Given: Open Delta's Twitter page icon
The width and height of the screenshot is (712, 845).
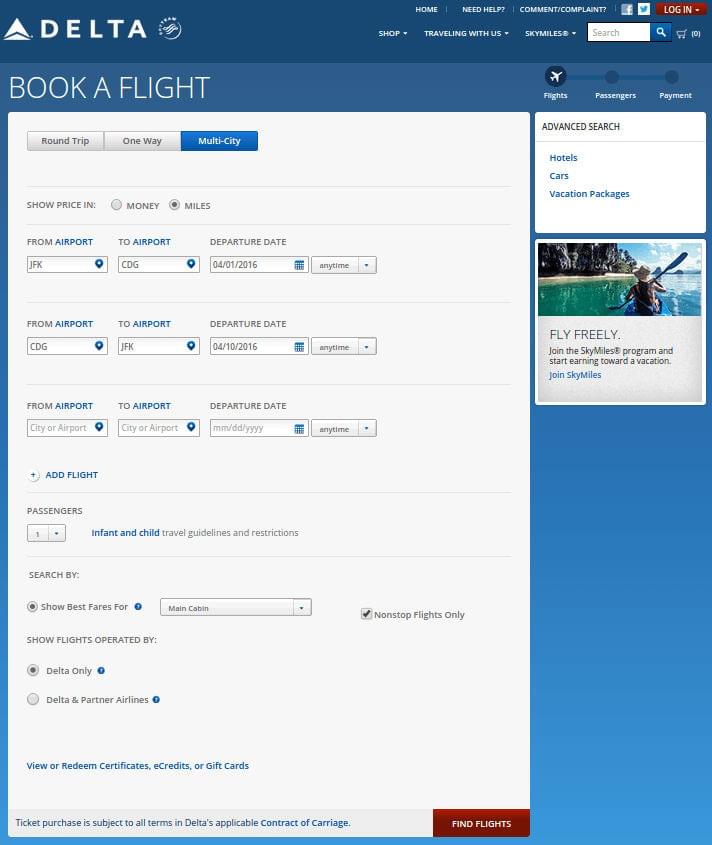Looking at the screenshot, I should click(644, 9).
